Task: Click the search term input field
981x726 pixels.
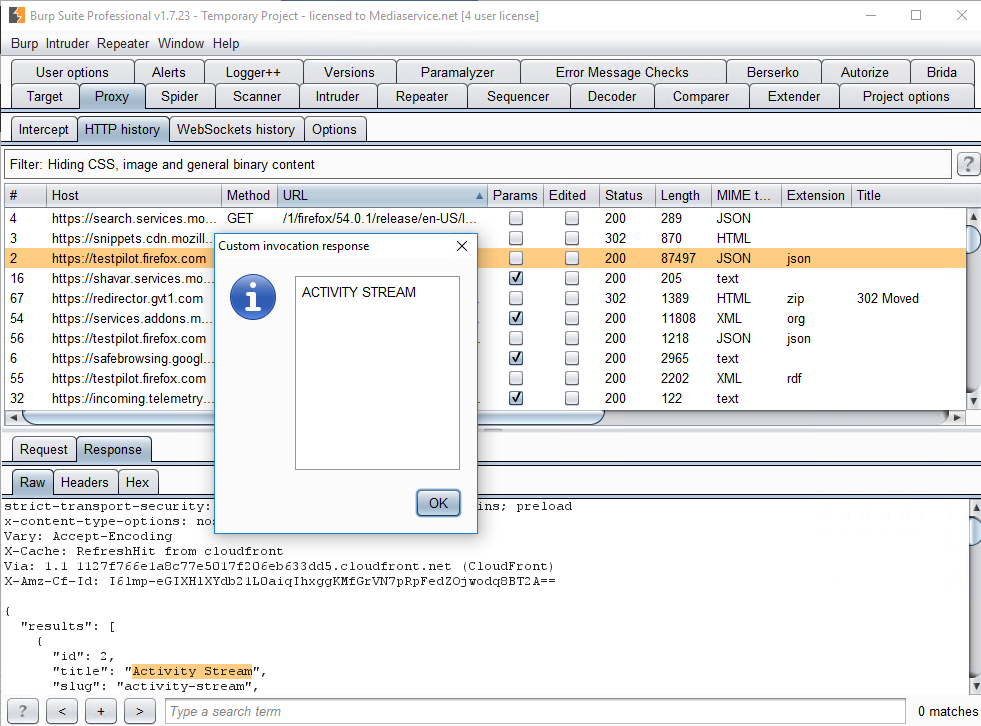Action: pyautogui.click(x=535, y=711)
